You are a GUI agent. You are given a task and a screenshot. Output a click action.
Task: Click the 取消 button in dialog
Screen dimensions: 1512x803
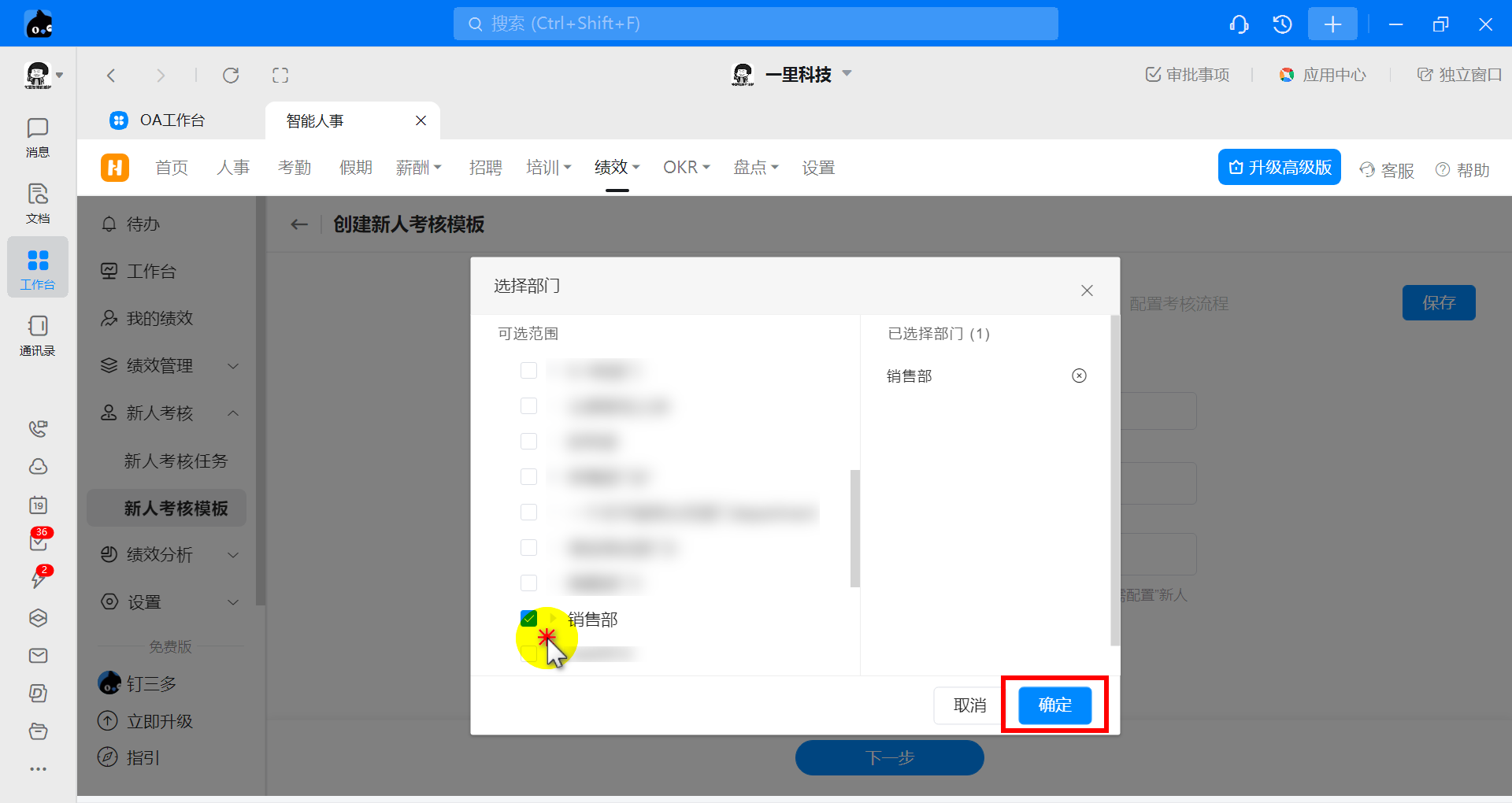click(969, 705)
